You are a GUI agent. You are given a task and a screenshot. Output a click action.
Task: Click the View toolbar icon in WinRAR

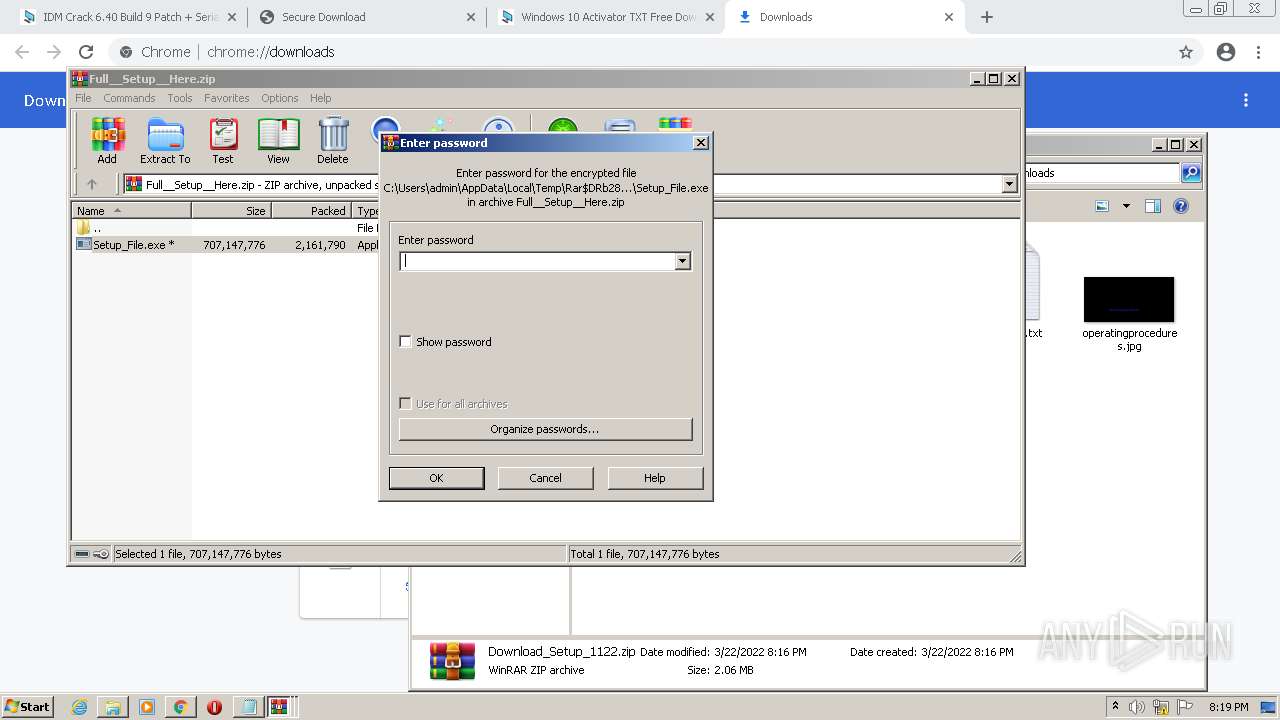pos(278,141)
